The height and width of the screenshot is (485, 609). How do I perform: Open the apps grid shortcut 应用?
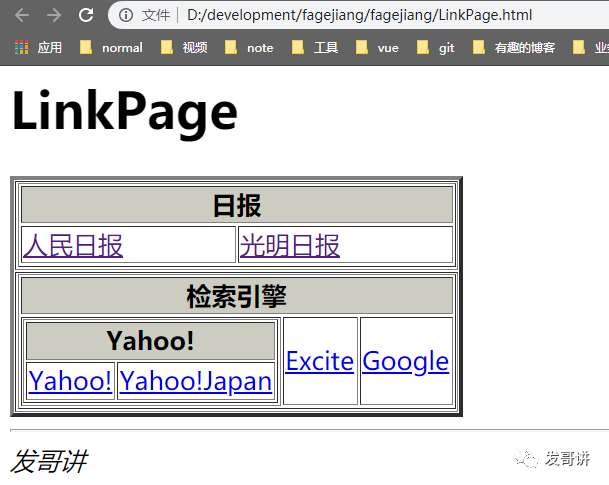coord(38,48)
